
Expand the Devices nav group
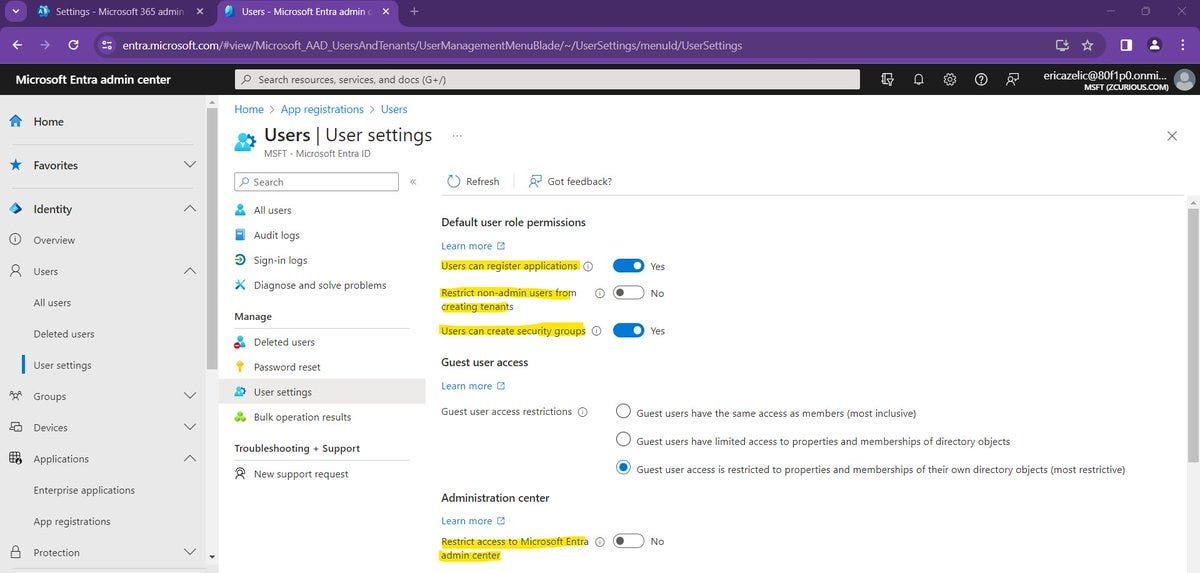click(x=190, y=427)
